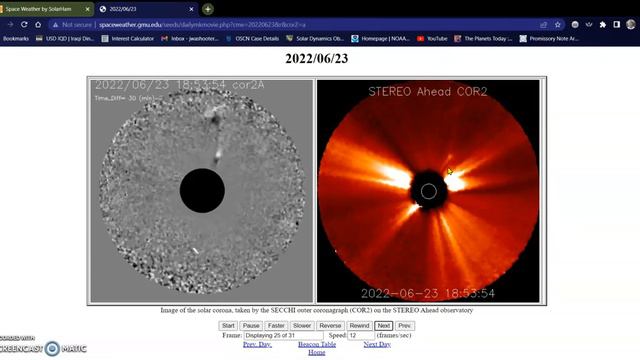Close the 2022/06/23 tab

click(x=191, y=9)
